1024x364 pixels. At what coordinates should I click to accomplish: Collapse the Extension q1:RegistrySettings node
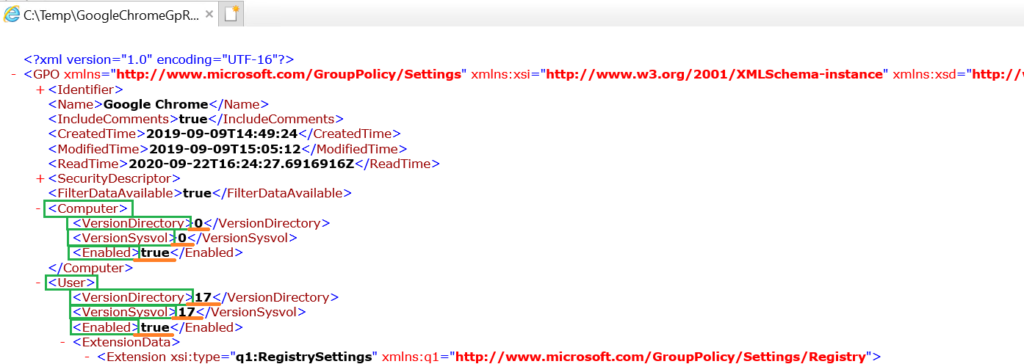(88, 357)
